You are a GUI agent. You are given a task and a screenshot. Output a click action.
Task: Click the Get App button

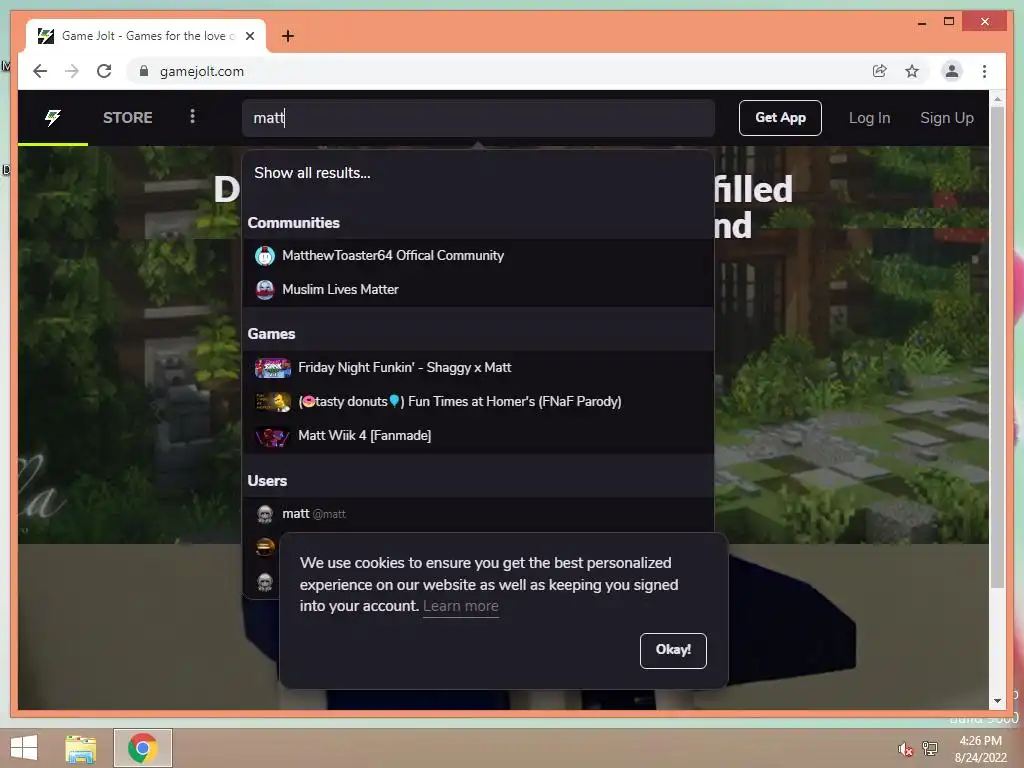(780, 118)
